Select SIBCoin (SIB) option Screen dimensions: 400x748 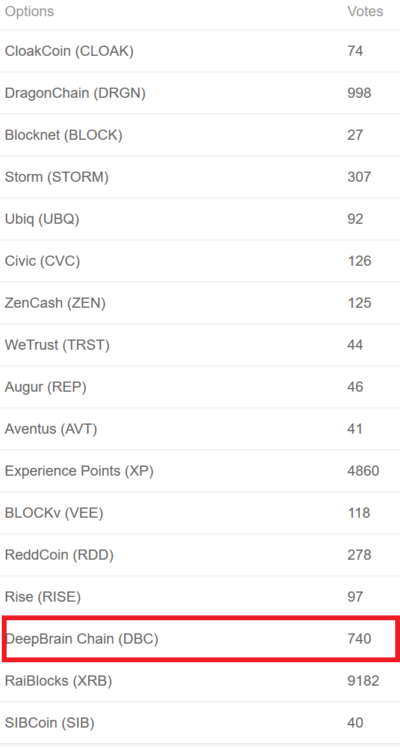[x=200, y=723]
